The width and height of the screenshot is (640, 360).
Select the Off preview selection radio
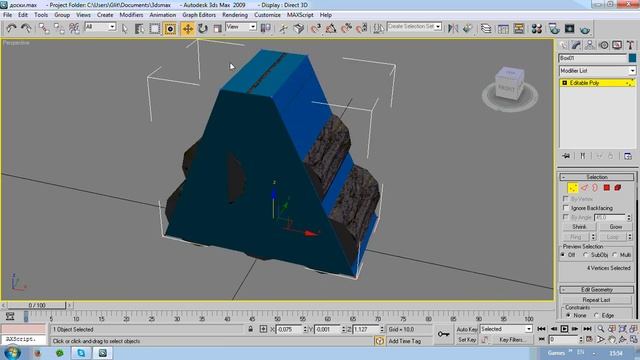[563, 255]
